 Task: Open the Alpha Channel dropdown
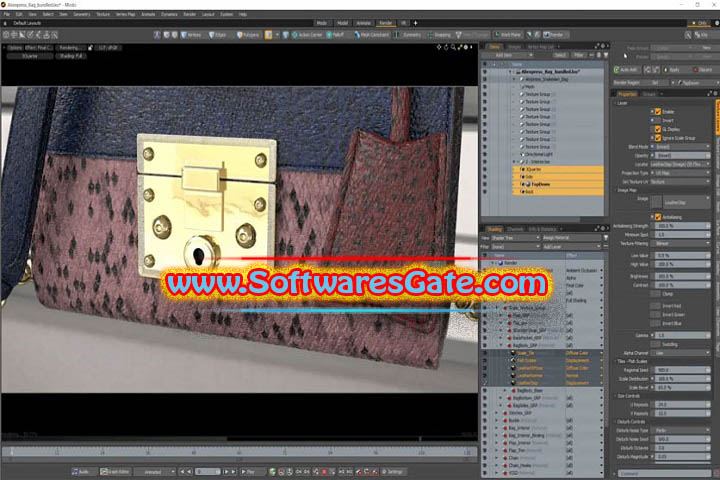coord(682,353)
